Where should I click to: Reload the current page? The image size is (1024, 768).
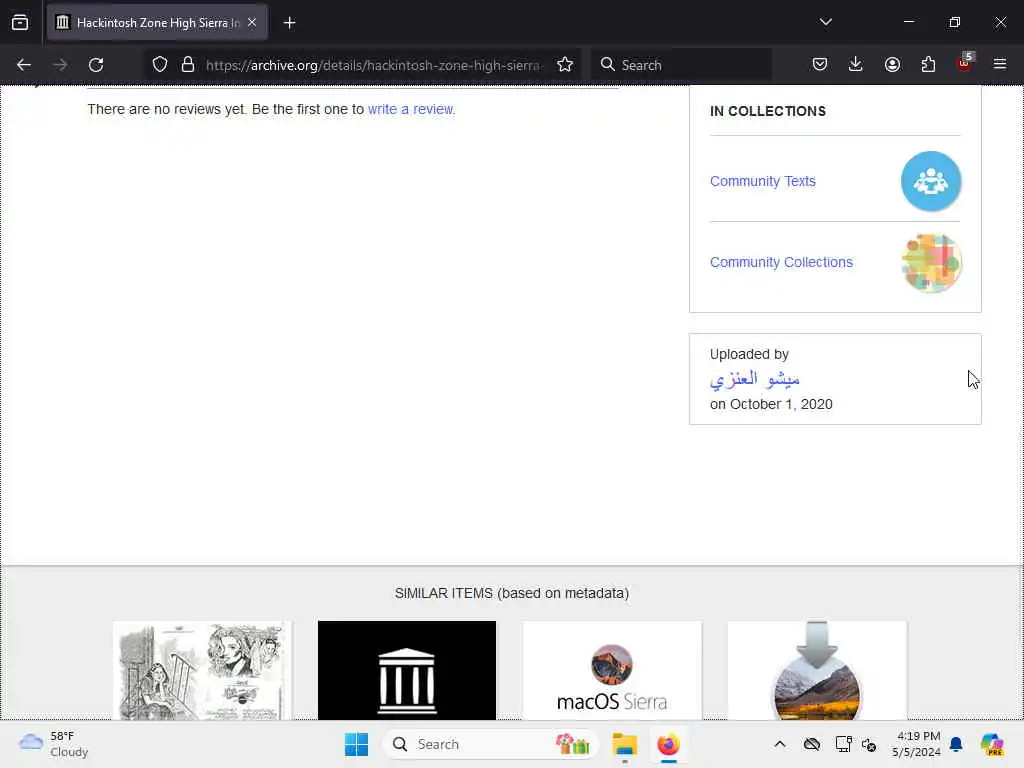coord(96,65)
